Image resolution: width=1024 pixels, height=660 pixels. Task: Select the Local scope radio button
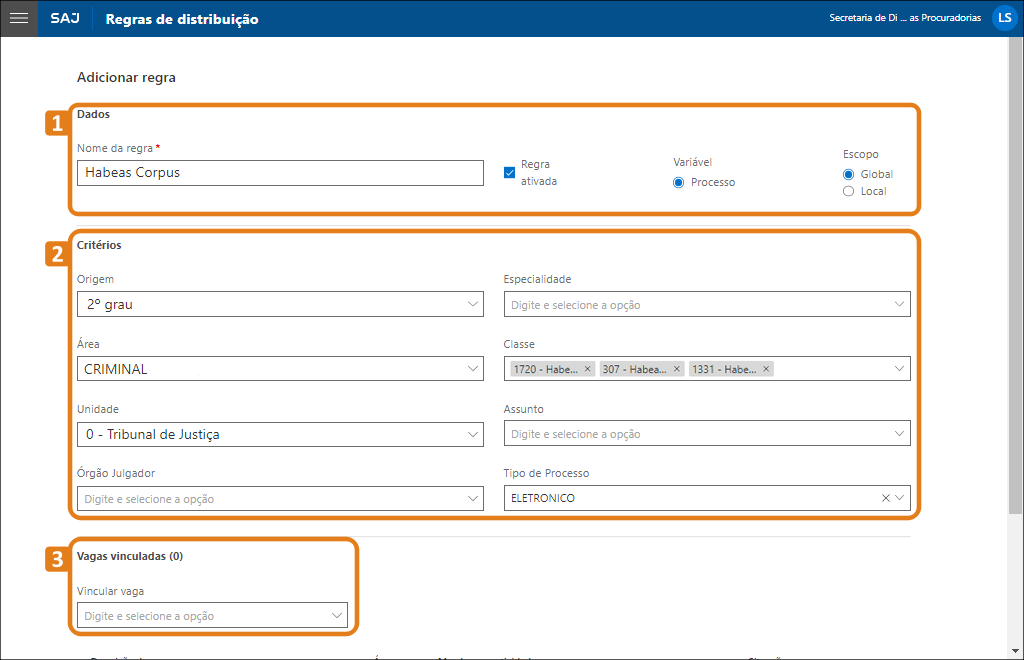coord(849,191)
